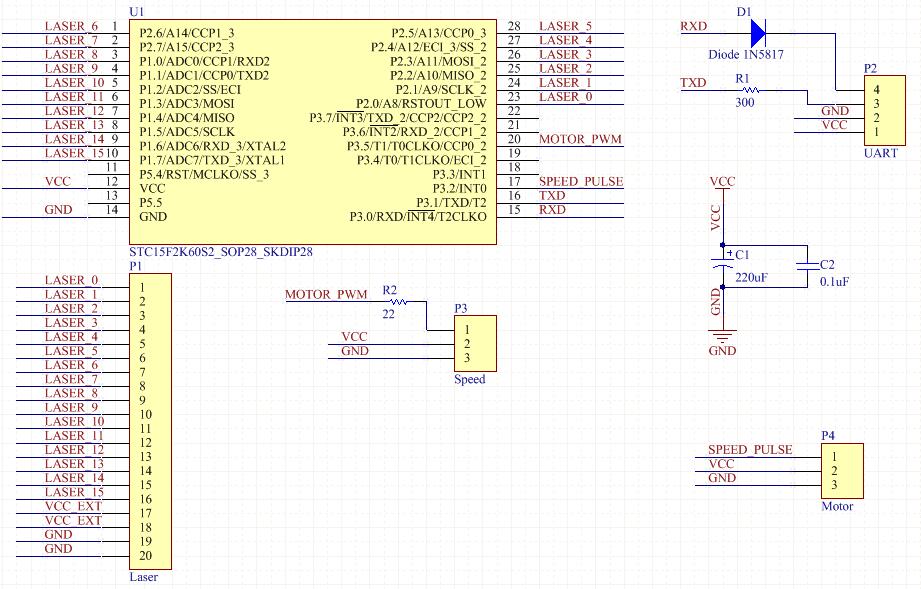Click the SPEED_PULSE net label at connector P4

[x=749, y=450]
